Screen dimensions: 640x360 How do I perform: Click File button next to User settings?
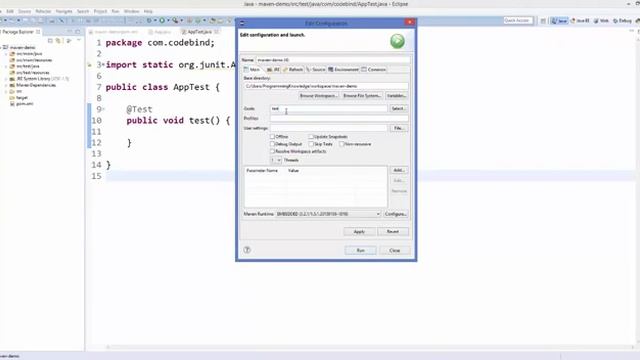[x=398, y=128]
